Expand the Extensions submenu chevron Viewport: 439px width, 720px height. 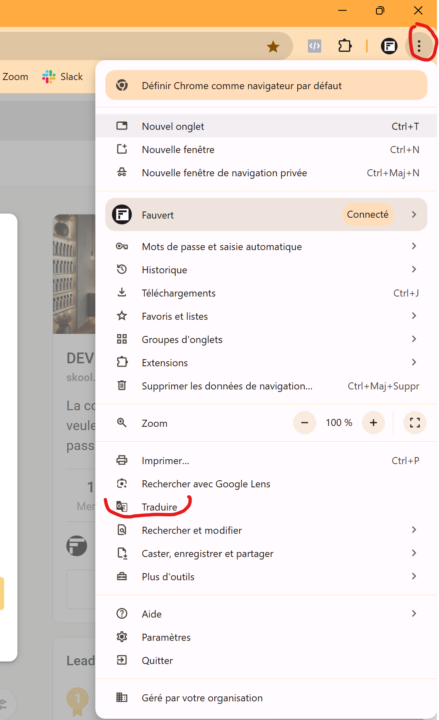click(x=414, y=362)
